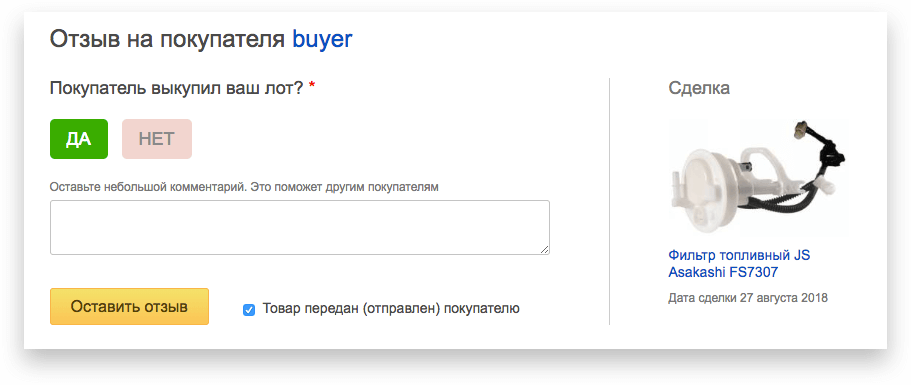Click the green ДА button
Screen dimensions: 911x385
pyautogui.click(x=78, y=139)
